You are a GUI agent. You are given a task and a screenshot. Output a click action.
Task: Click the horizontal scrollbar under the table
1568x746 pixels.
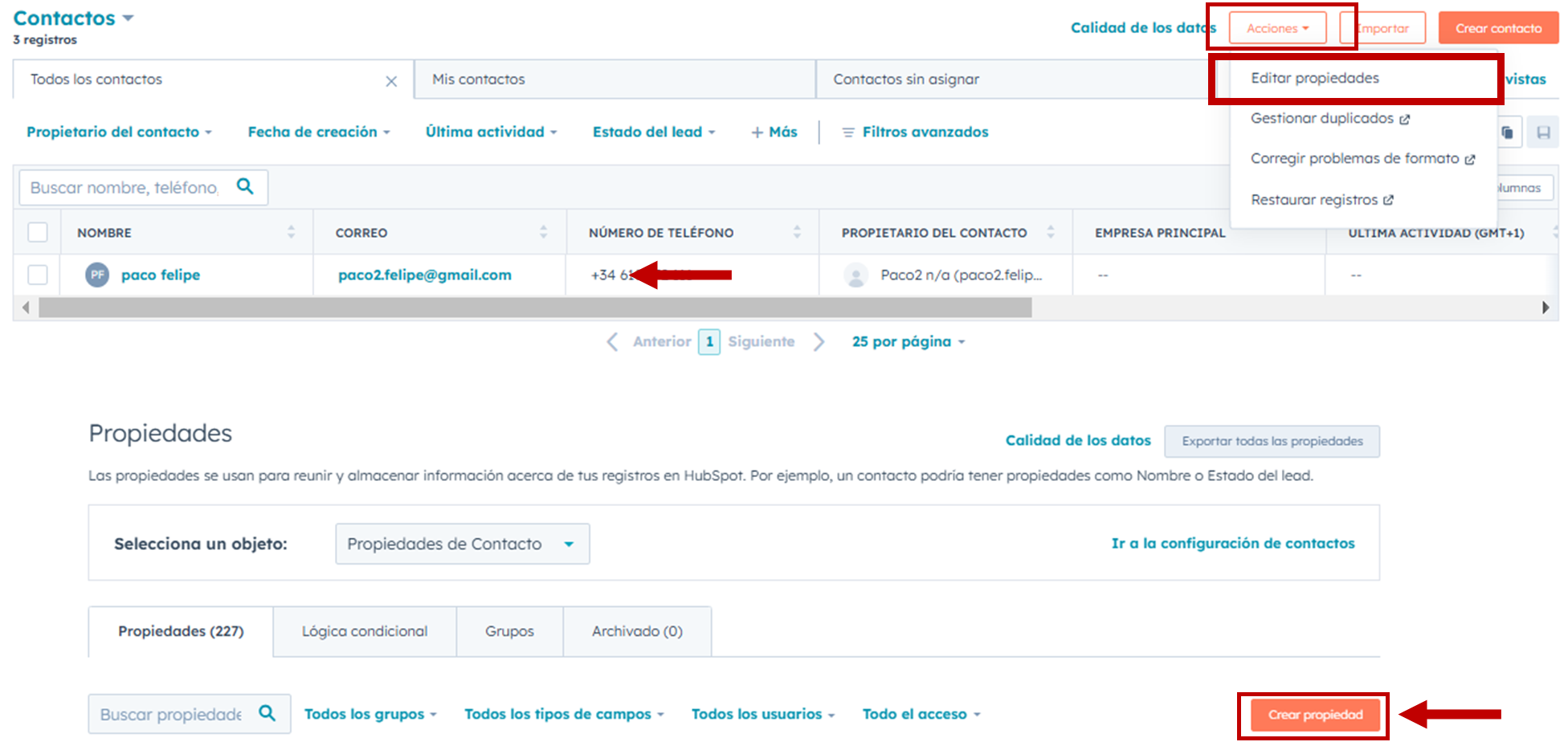[x=535, y=308]
